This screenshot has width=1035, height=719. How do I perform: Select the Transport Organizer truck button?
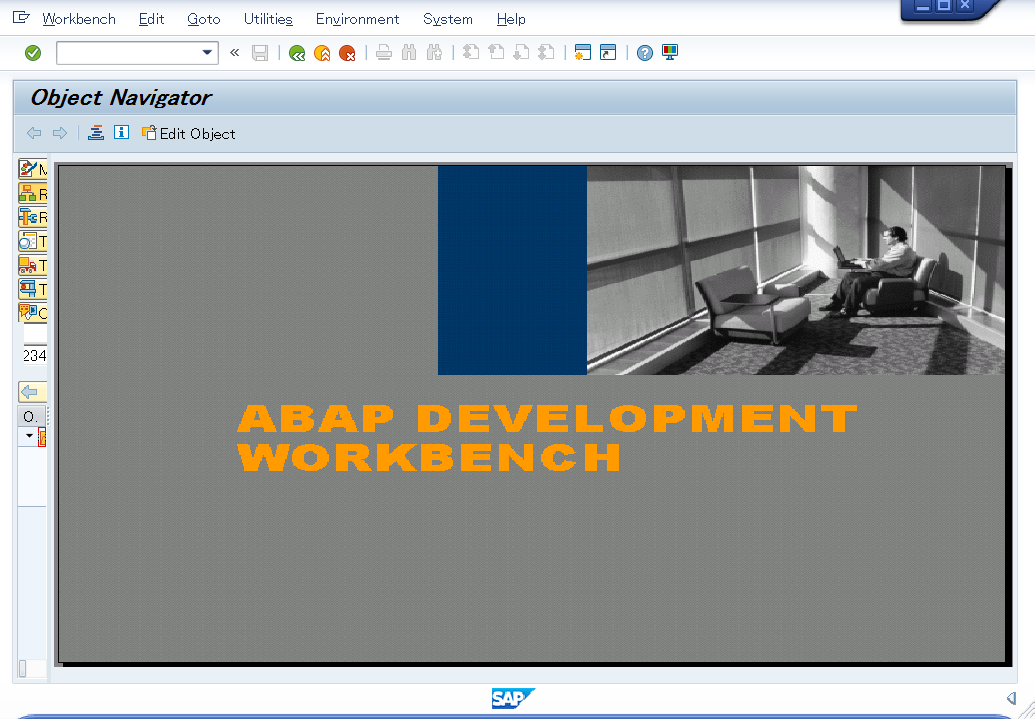coord(32,265)
